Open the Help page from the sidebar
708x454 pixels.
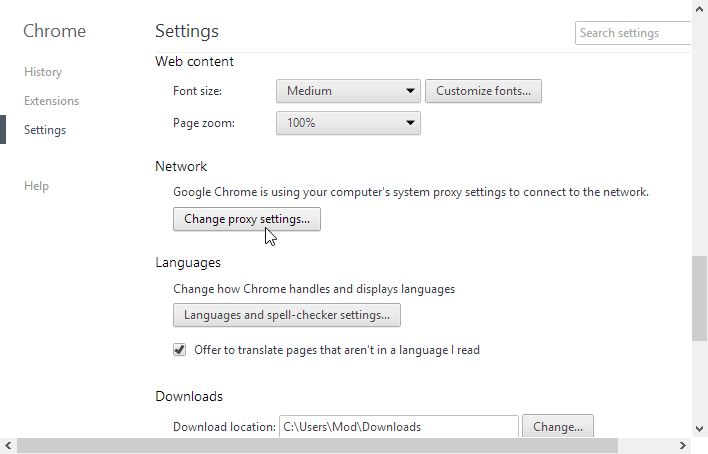click(36, 186)
